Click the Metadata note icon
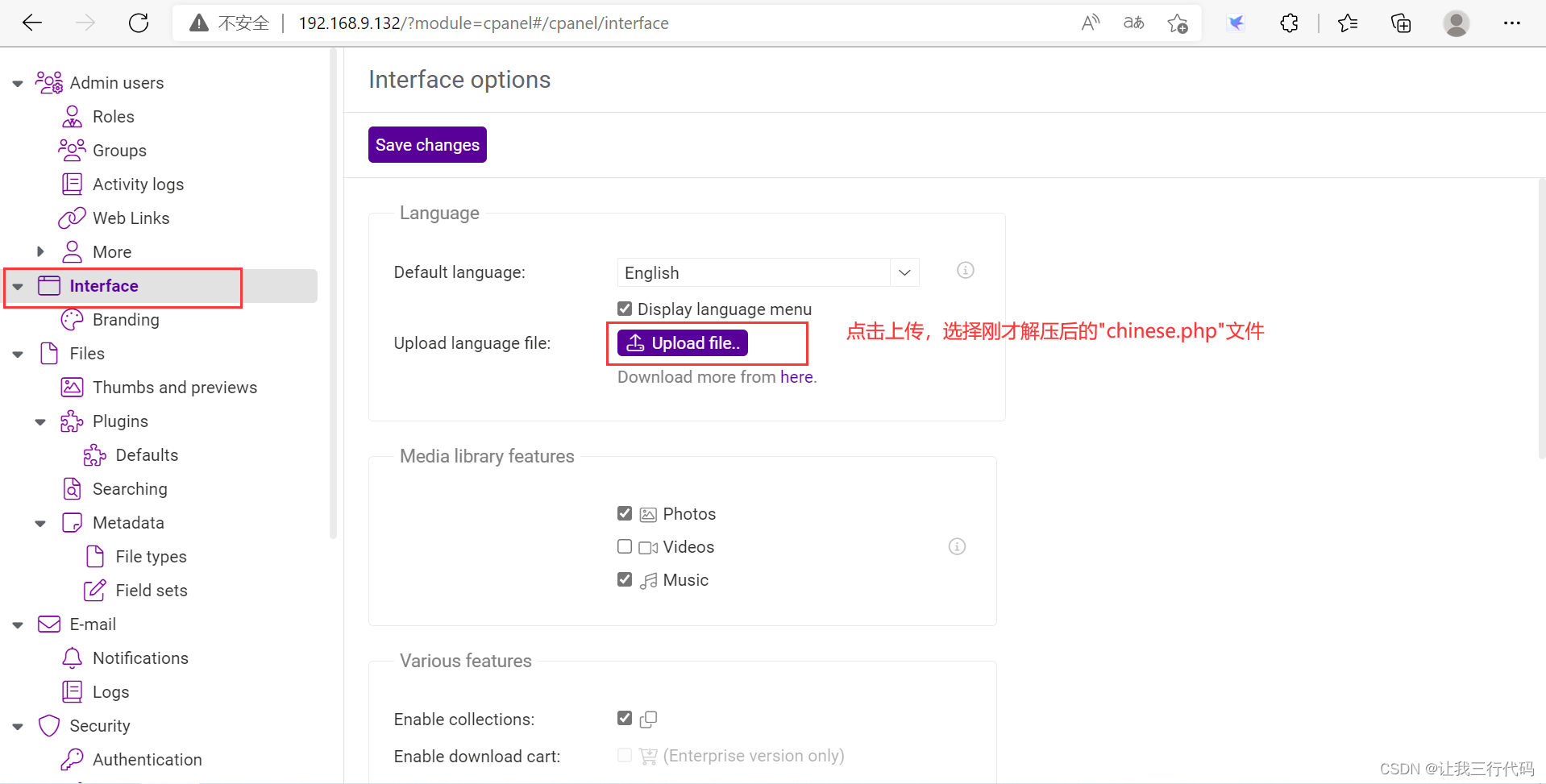The image size is (1546, 784). pyautogui.click(x=72, y=523)
